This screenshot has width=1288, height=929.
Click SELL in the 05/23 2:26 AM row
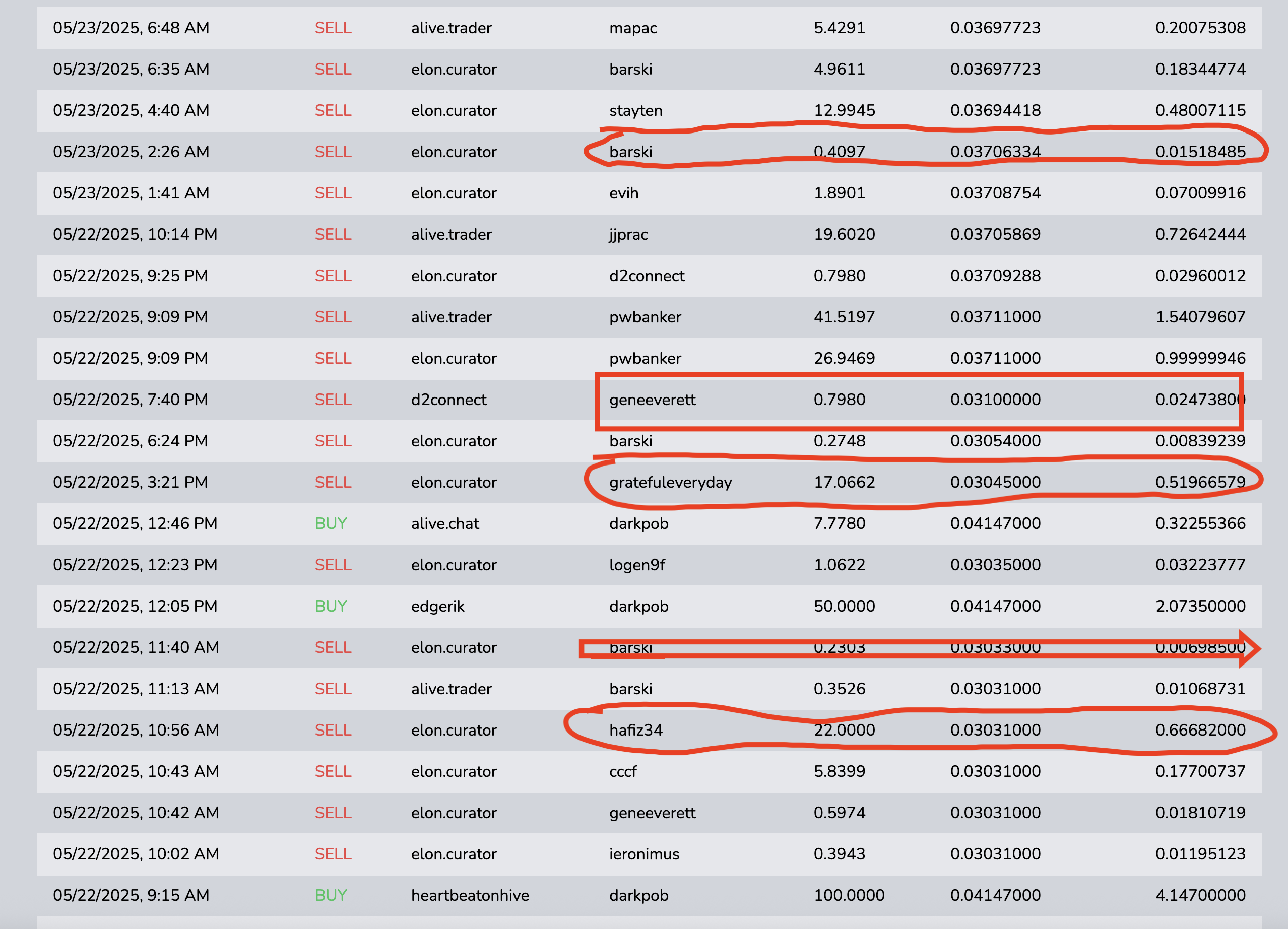[x=333, y=152]
